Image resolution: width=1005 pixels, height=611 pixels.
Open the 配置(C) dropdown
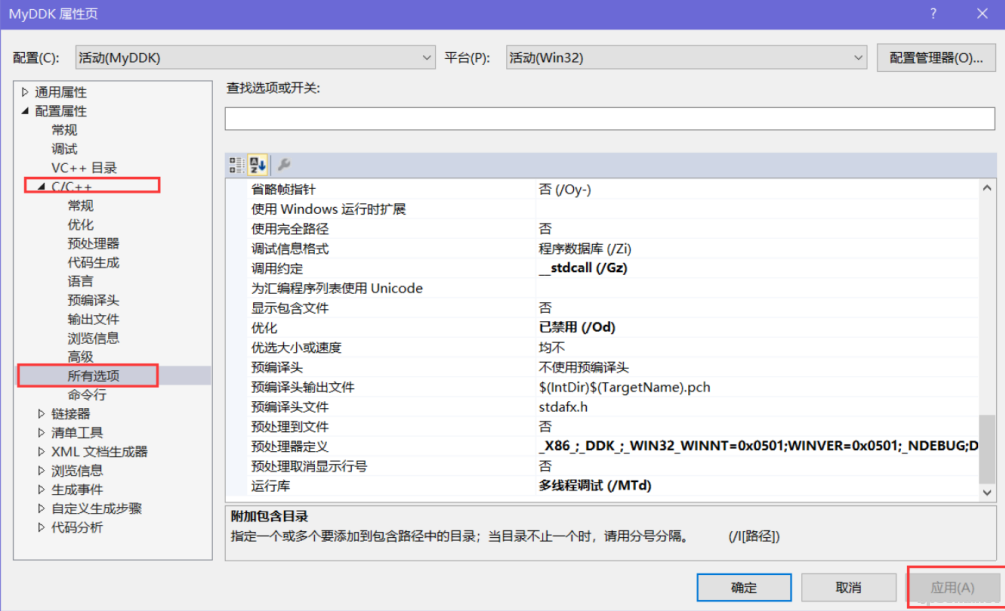pos(255,58)
